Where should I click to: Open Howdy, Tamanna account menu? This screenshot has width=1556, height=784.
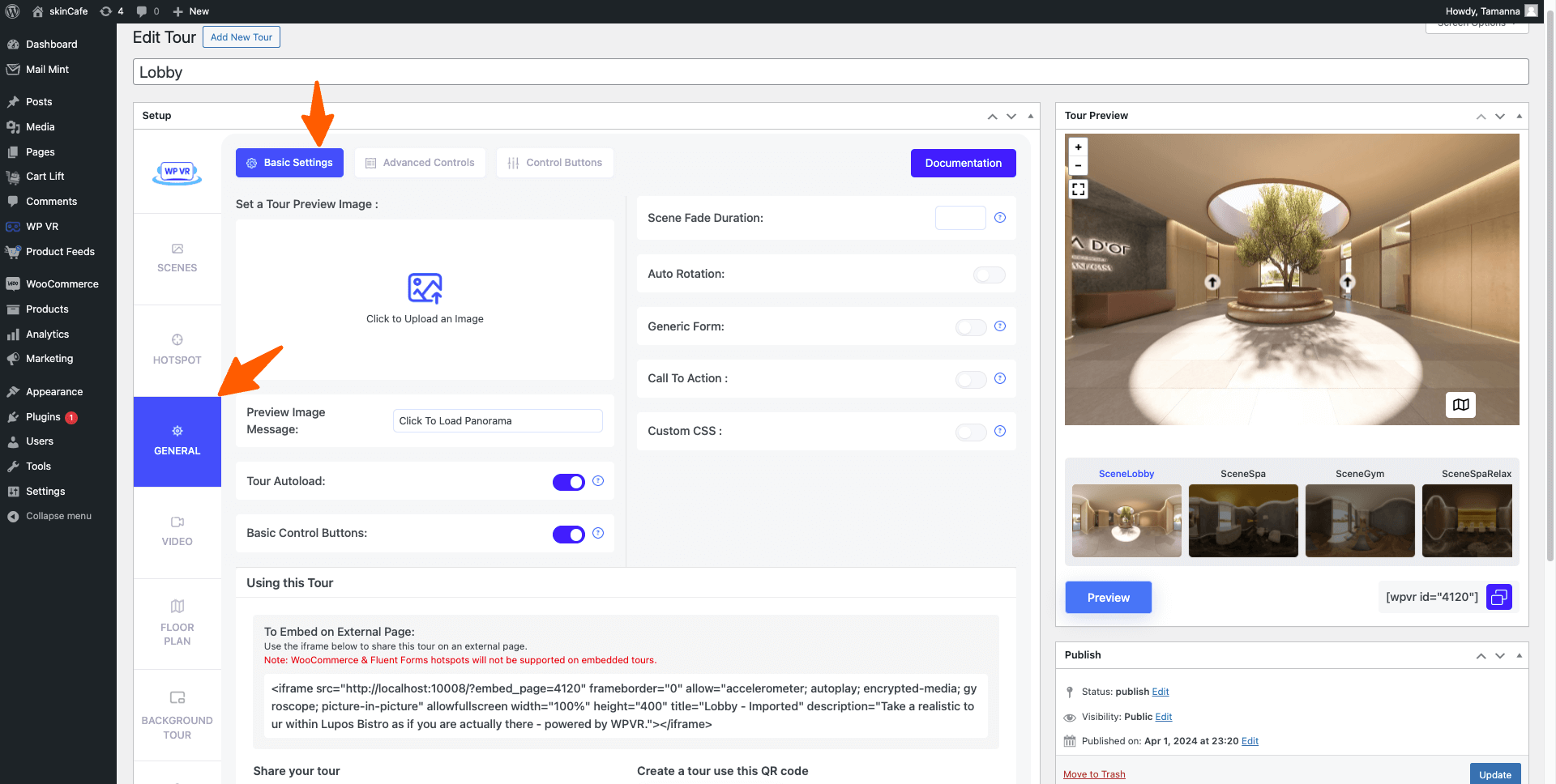point(1491,11)
